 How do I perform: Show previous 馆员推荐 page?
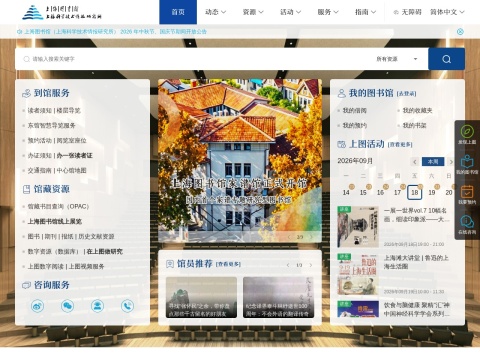288,265
